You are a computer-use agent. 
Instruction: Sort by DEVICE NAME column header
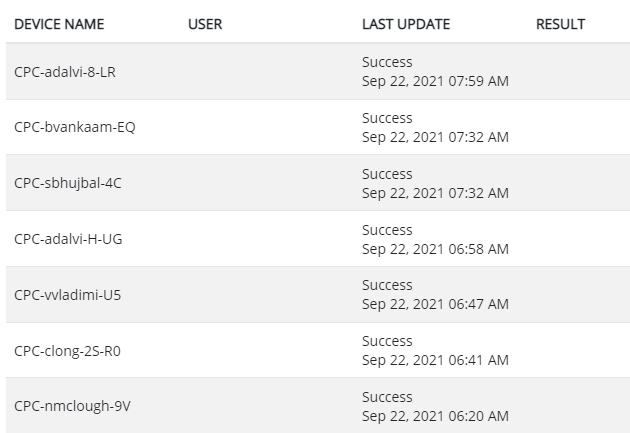59,24
